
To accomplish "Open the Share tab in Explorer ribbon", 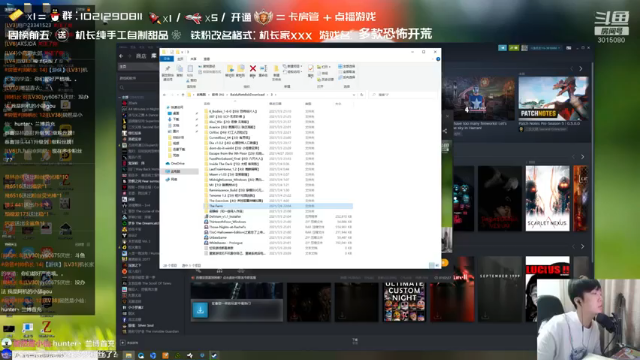I will [x=193, y=59].
